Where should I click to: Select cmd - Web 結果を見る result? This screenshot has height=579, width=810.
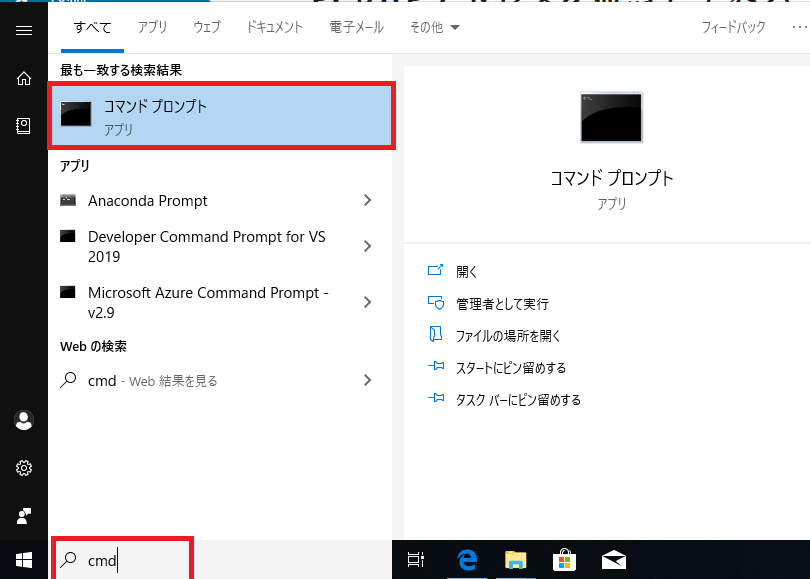point(153,381)
